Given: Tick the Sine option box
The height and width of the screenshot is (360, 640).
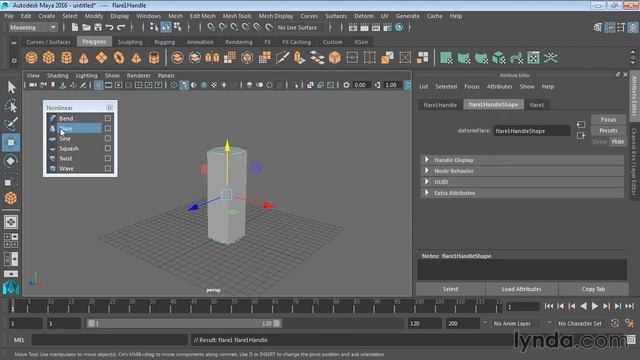Looking at the screenshot, I should [x=108, y=138].
